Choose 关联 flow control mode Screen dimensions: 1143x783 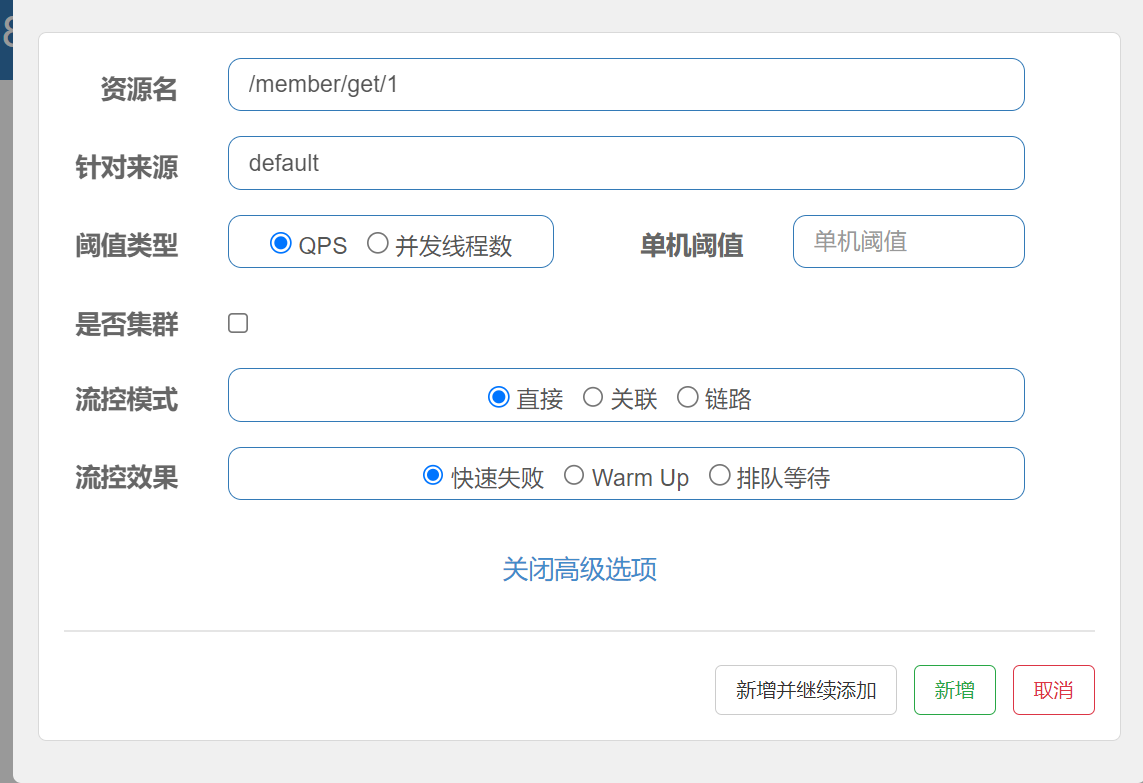click(x=593, y=398)
